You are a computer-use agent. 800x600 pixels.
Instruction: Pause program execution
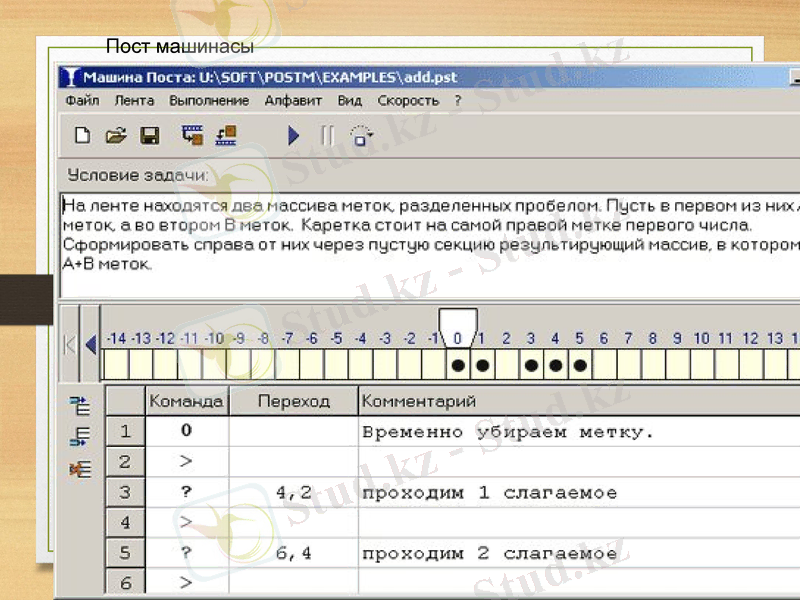click(x=327, y=135)
